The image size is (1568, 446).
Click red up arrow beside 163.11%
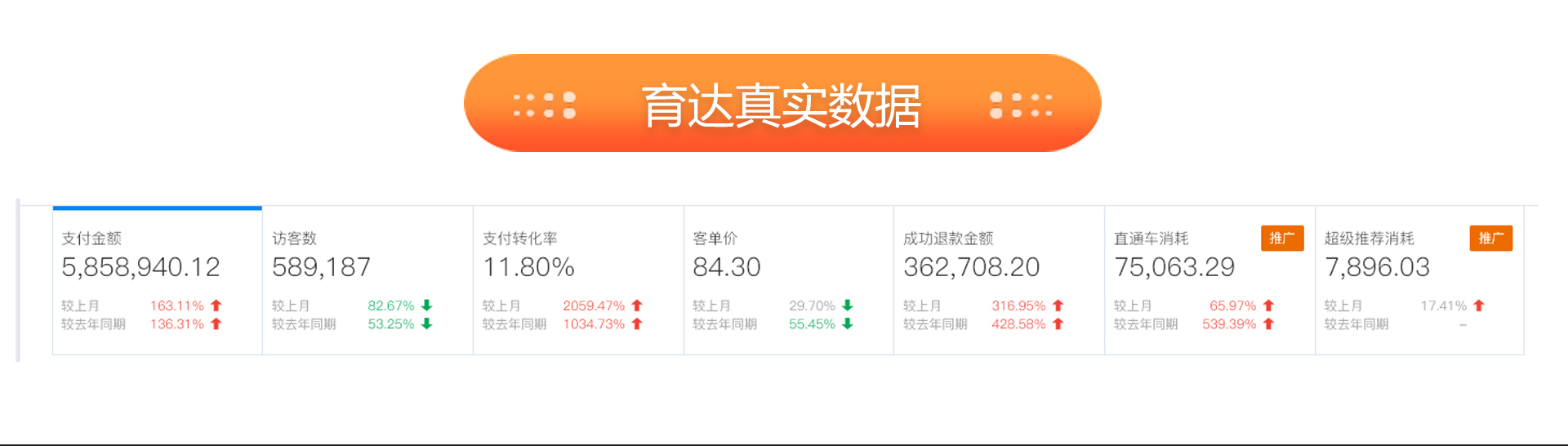(216, 306)
